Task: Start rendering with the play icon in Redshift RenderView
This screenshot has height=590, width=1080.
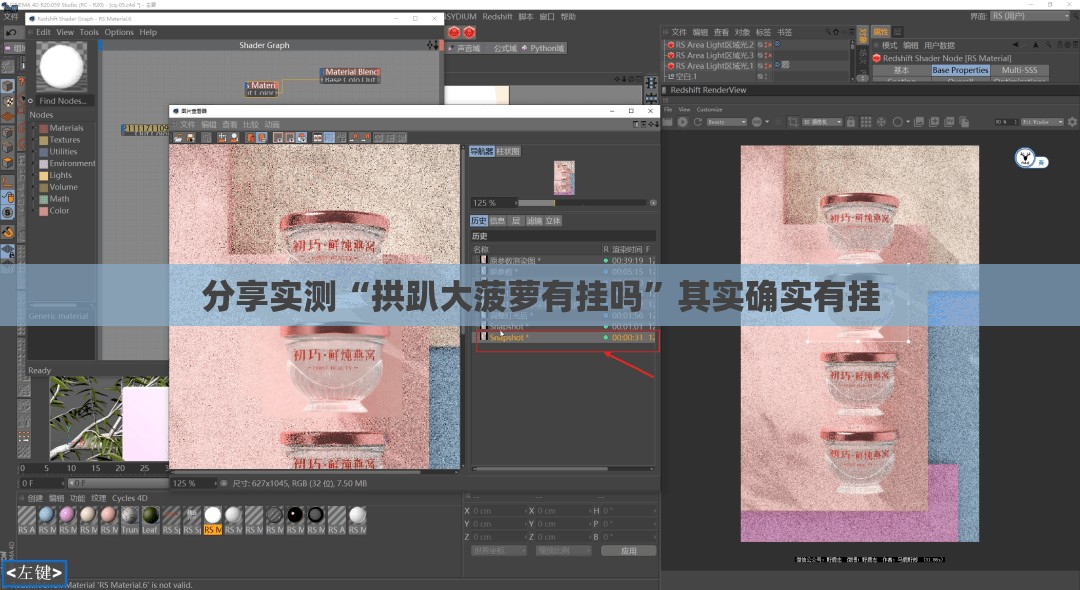Action: 682,121
